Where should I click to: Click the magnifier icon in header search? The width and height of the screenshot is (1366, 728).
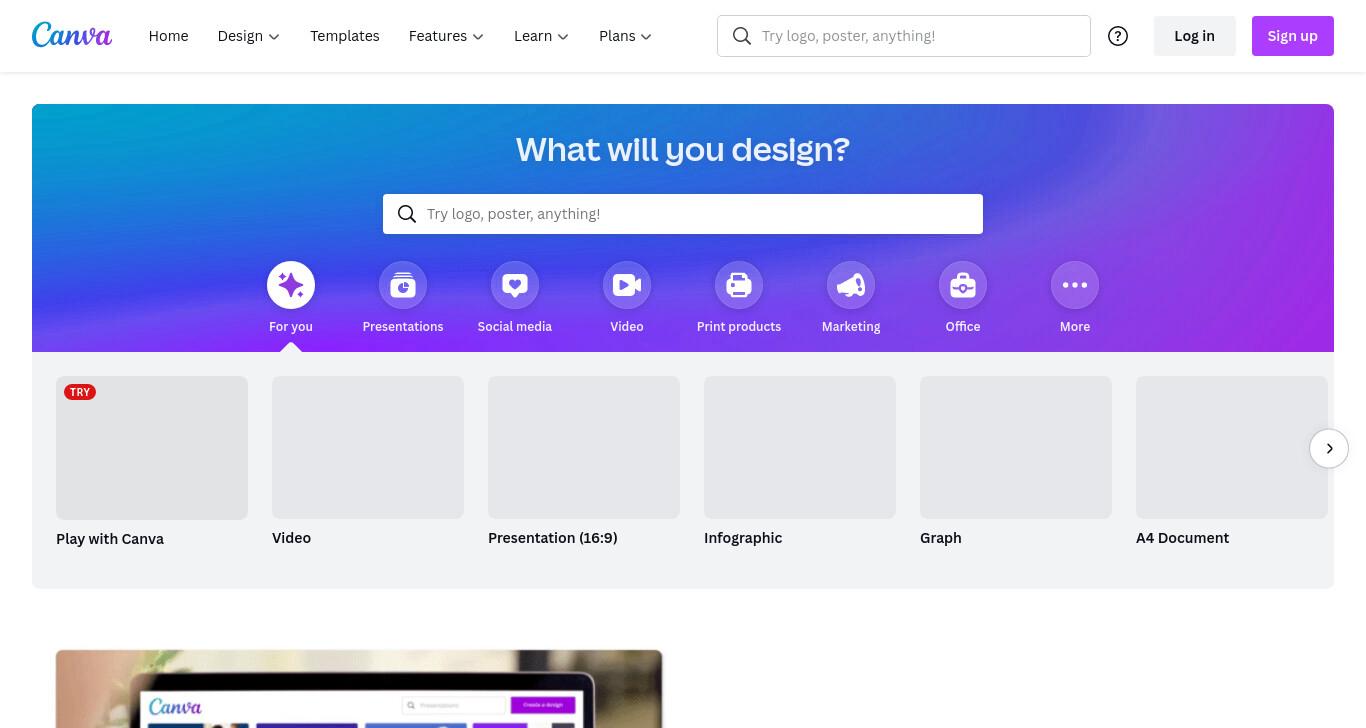click(742, 36)
